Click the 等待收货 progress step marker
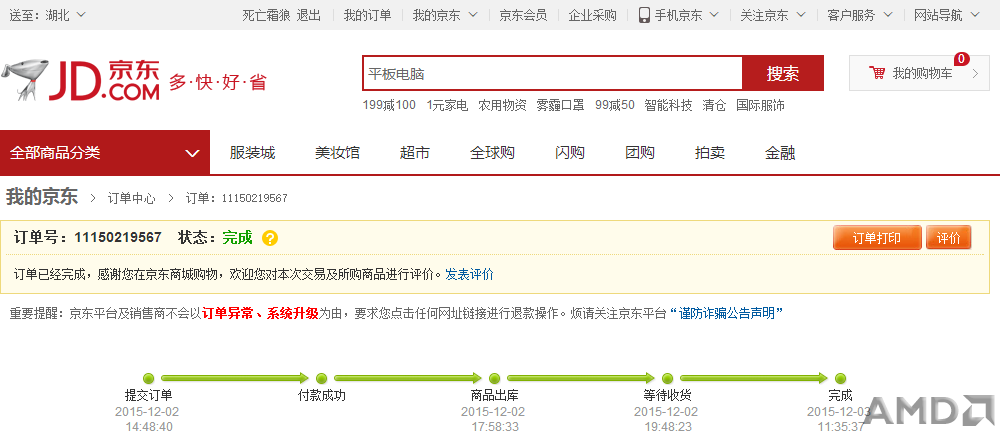 (668, 378)
